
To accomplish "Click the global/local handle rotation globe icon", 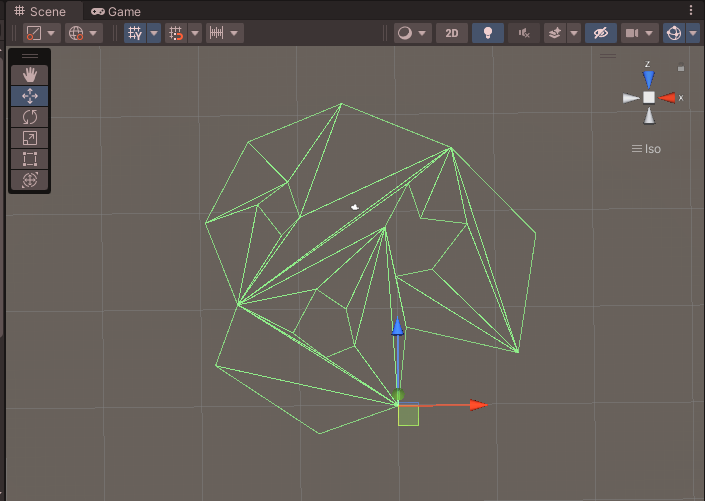I will pyautogui.click(x=76, y=33).
